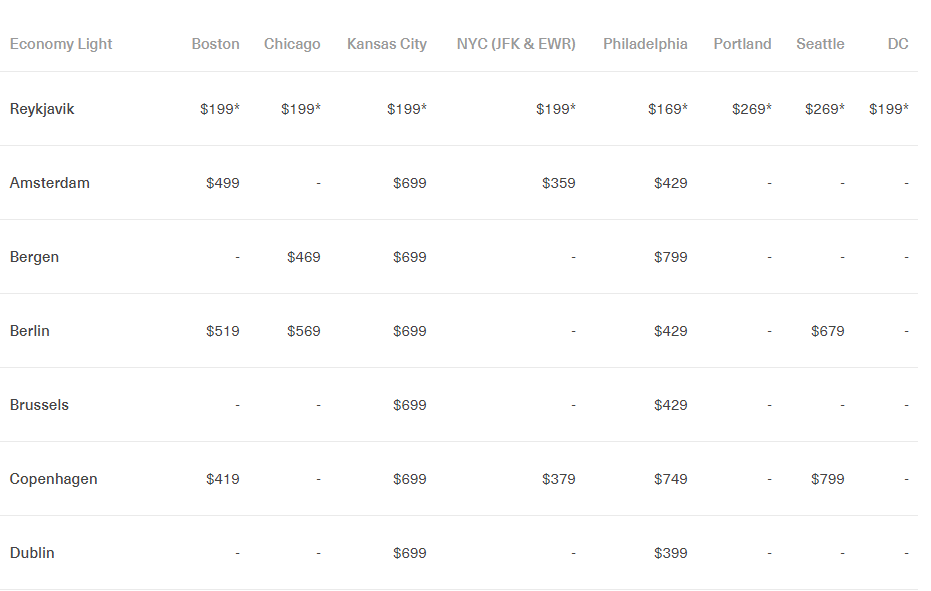Image resolution: width=931 pixels, height=591 pixels.
Task: Pick the $419 Boston to Copenhagen fare
Action: coord(223,479)
